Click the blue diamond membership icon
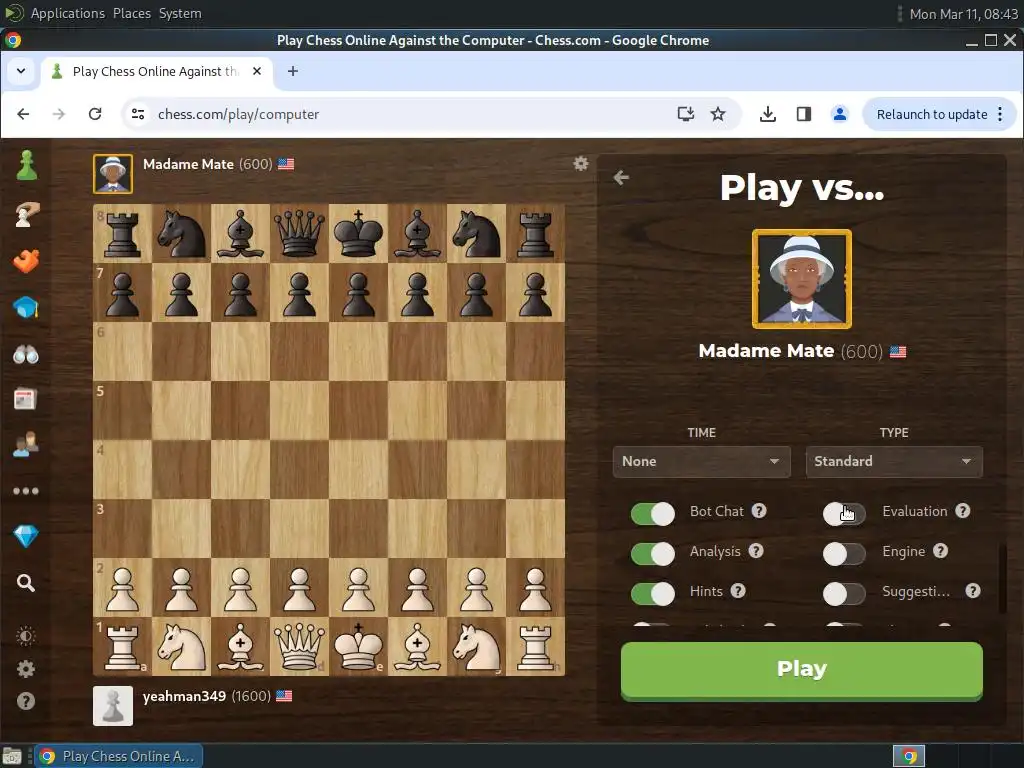 (x=26, y=536)
